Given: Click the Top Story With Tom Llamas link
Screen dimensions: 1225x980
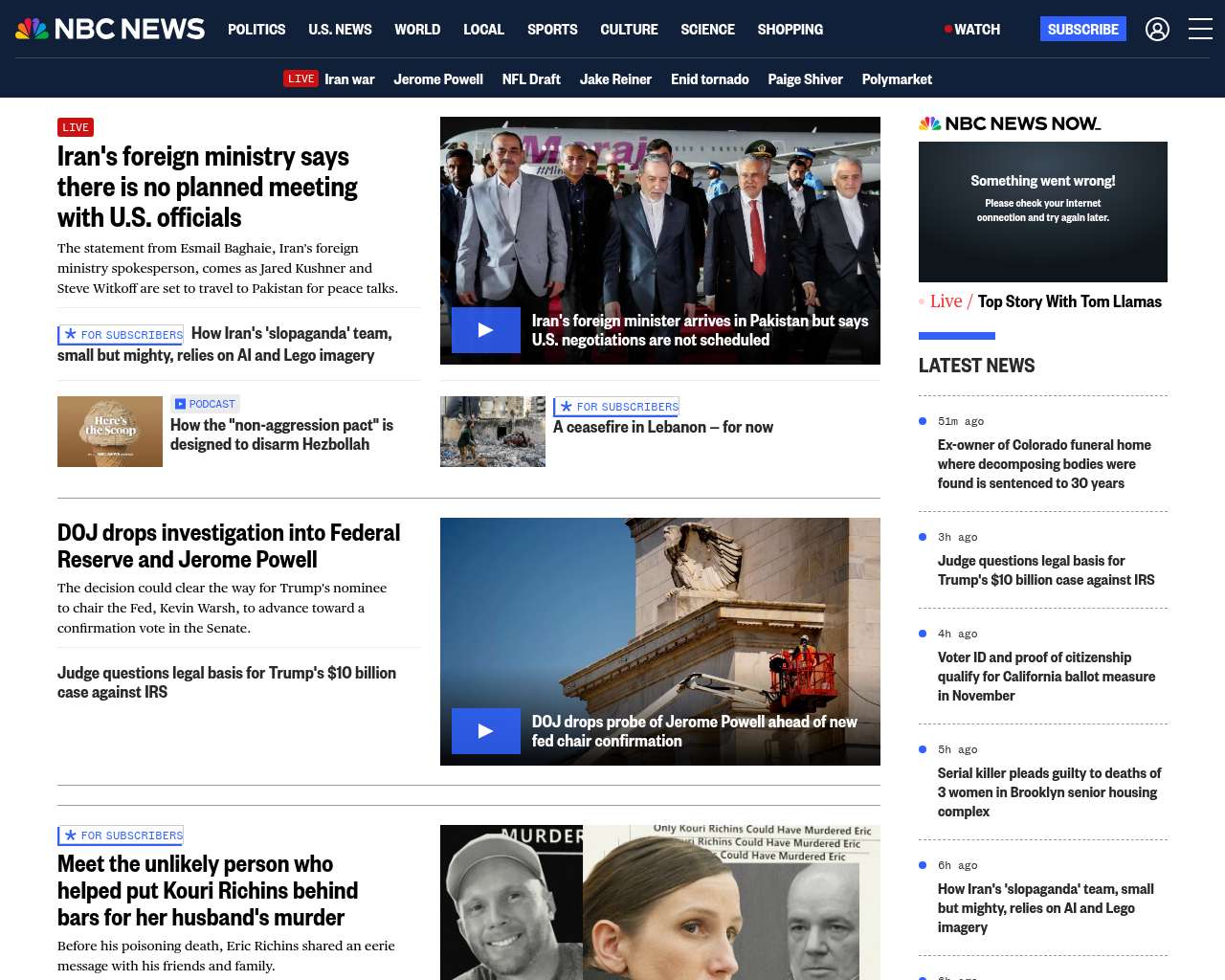Looking at the screenshot, I should (1069, 301).
